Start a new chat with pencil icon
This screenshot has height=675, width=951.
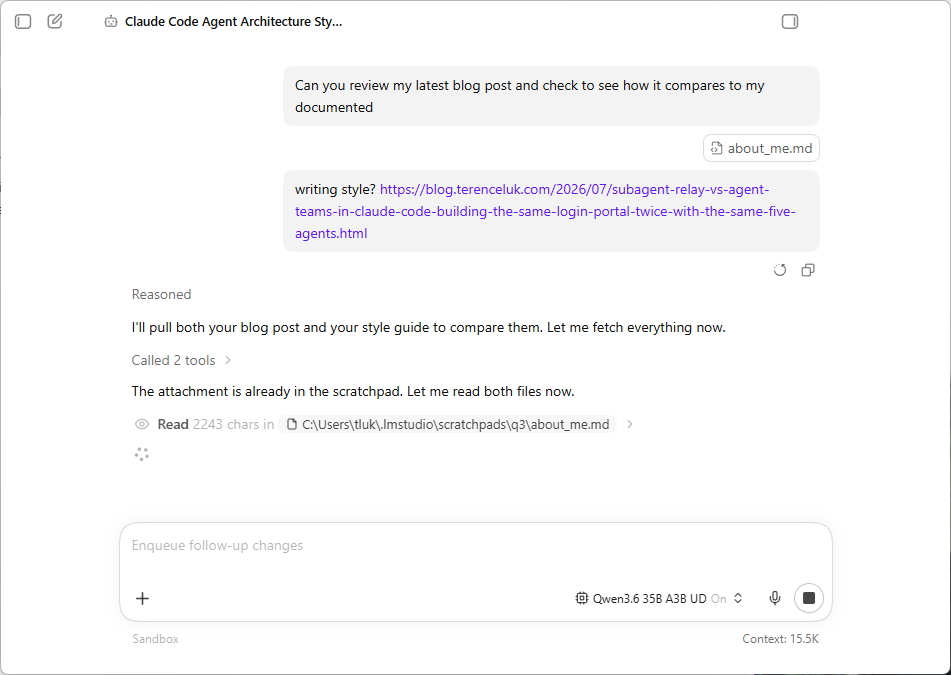tap(55, 21)
